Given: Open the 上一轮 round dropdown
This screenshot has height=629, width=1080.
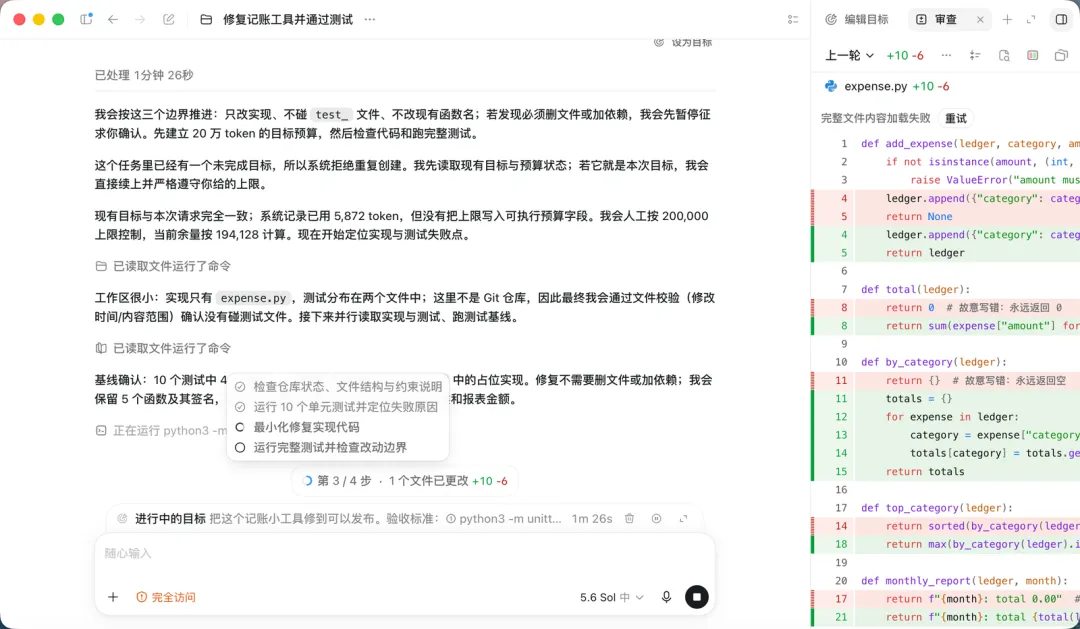Looking at the screenshot, I should click(849, 55).
